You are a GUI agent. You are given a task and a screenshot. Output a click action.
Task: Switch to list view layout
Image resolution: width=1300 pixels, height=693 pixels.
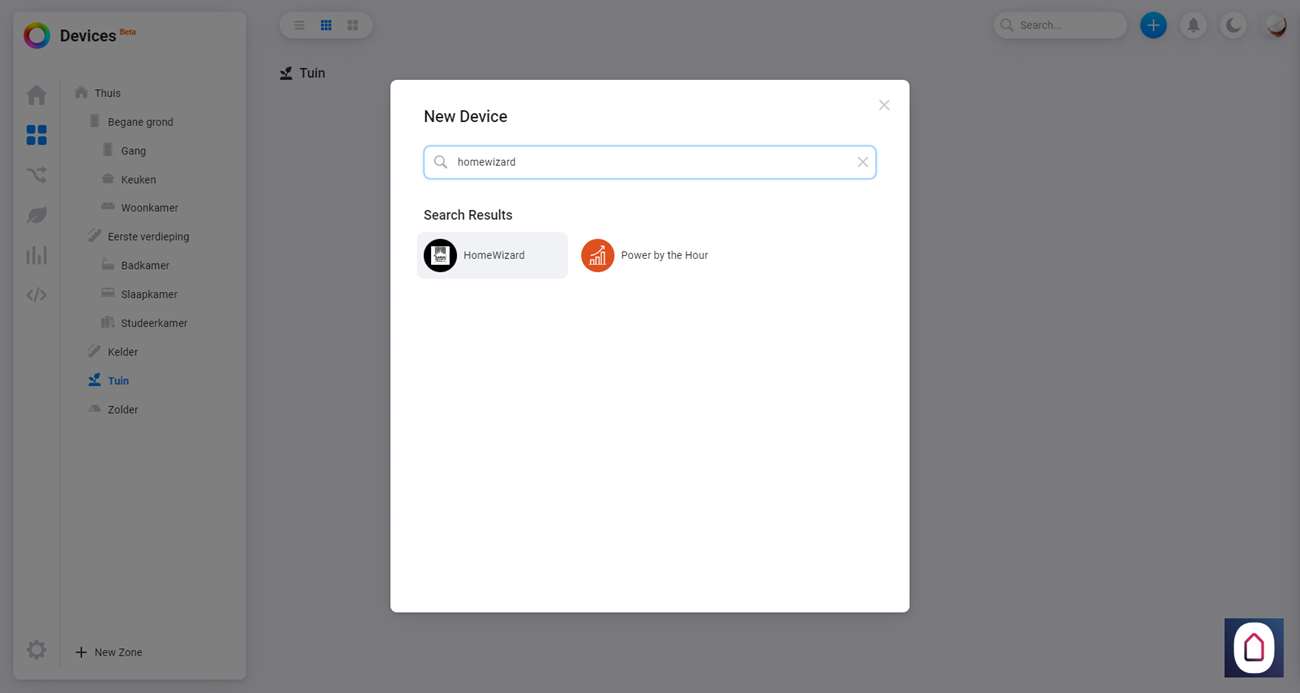pyautogui.click(x=299, y=25)
